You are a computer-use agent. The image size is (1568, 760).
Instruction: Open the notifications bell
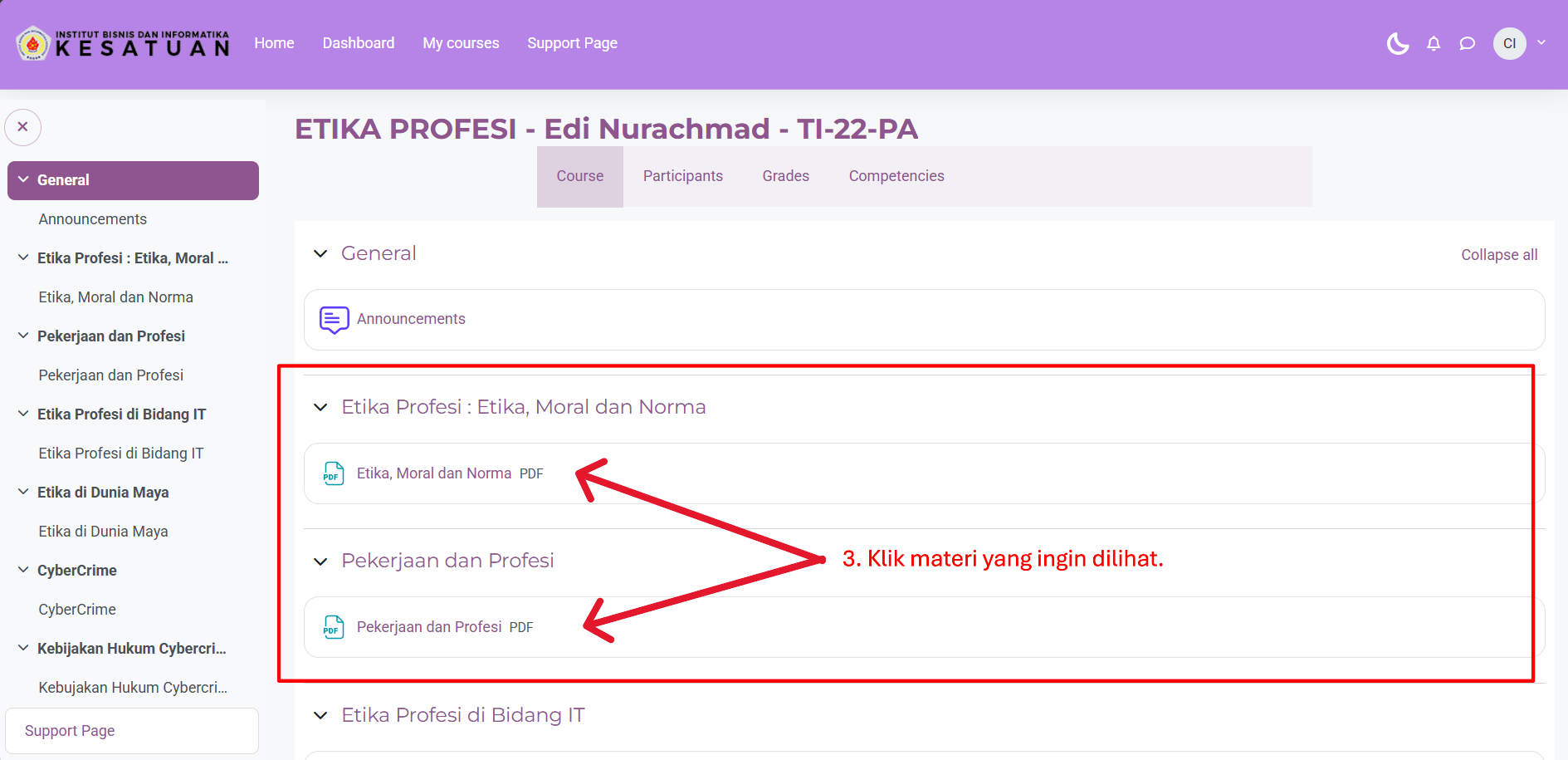click(1434, 43)
